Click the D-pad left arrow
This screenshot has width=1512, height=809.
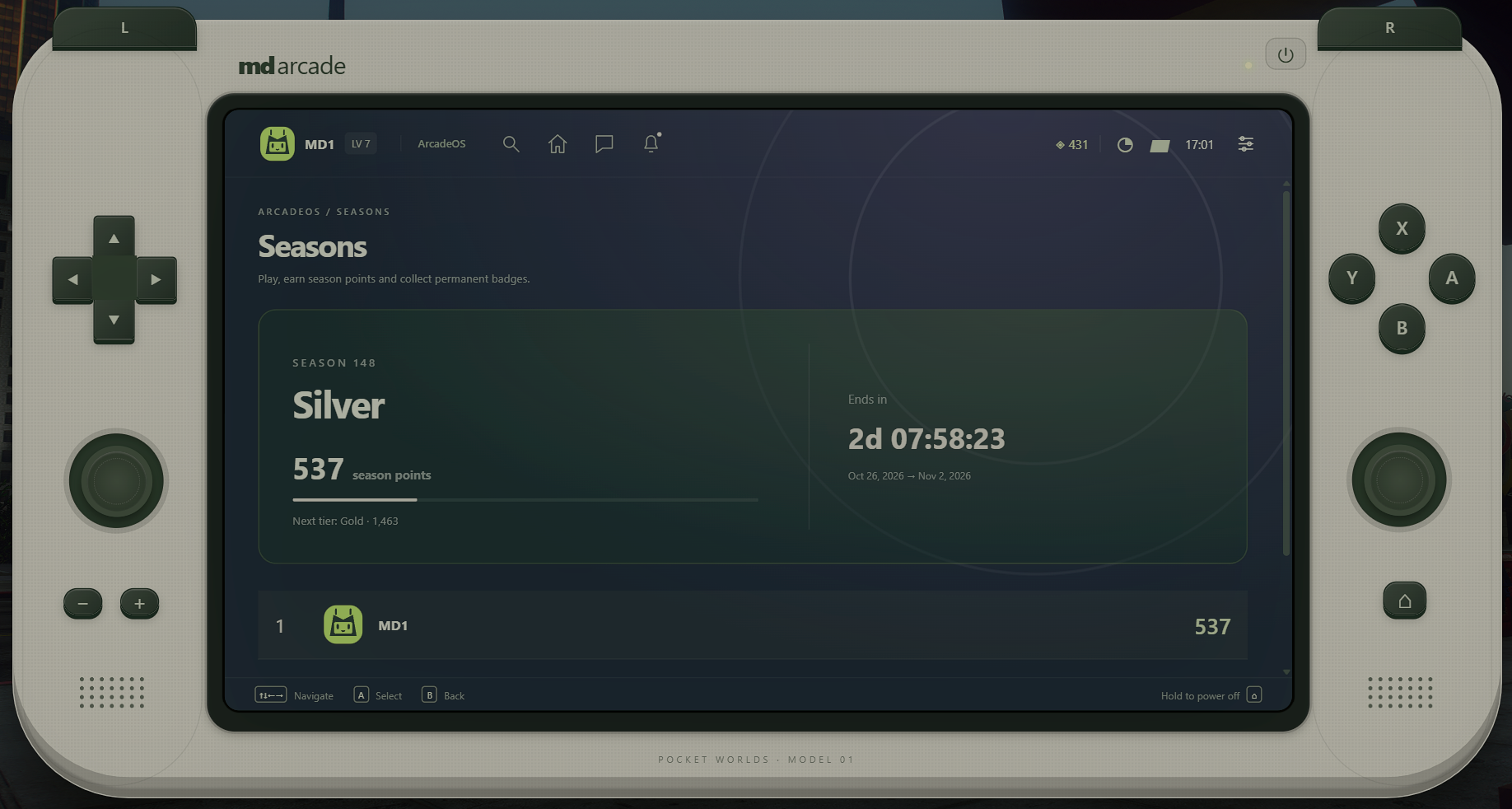click(73, 280)
